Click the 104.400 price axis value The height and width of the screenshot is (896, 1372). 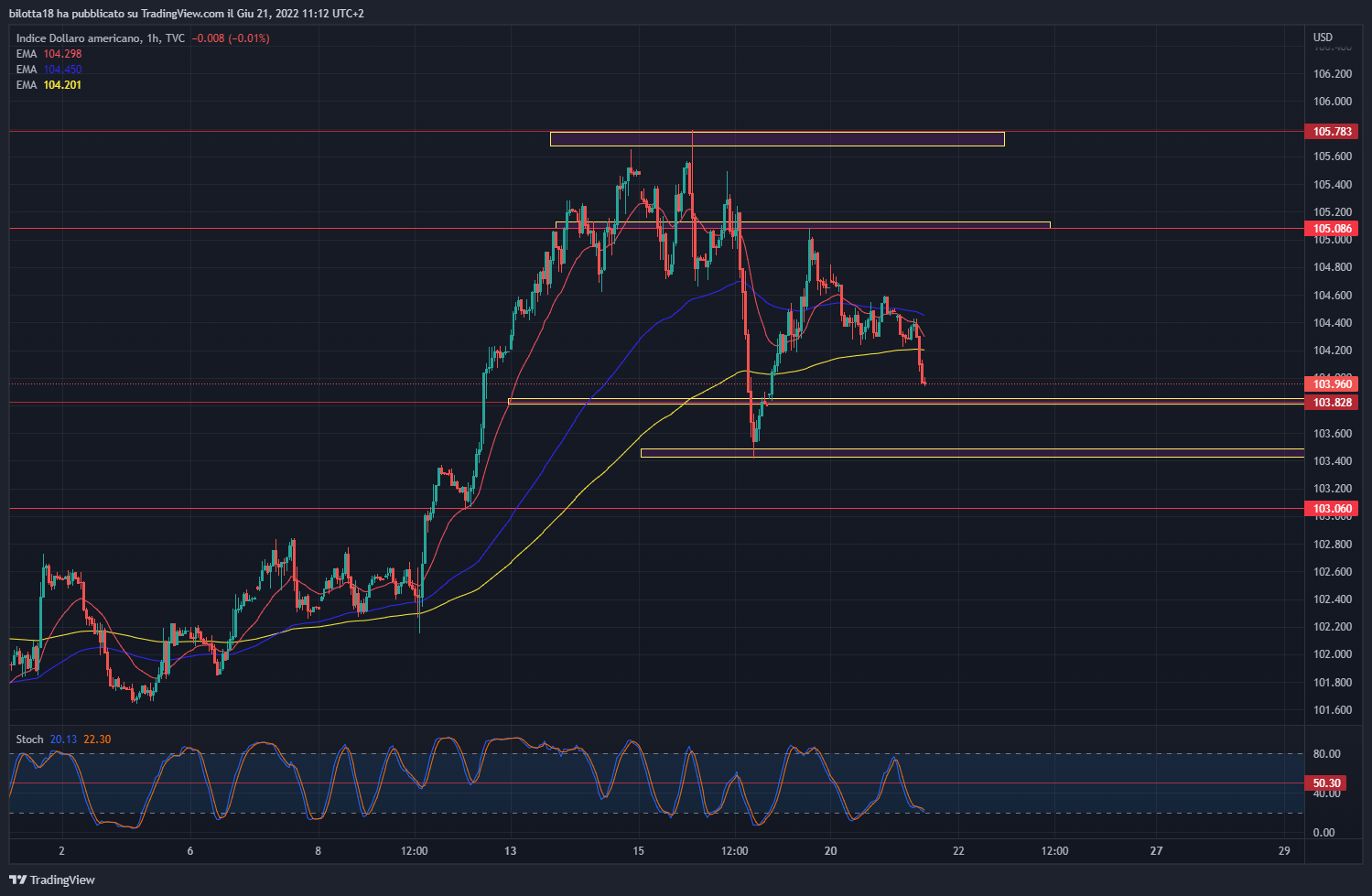tap(1333, 323)
